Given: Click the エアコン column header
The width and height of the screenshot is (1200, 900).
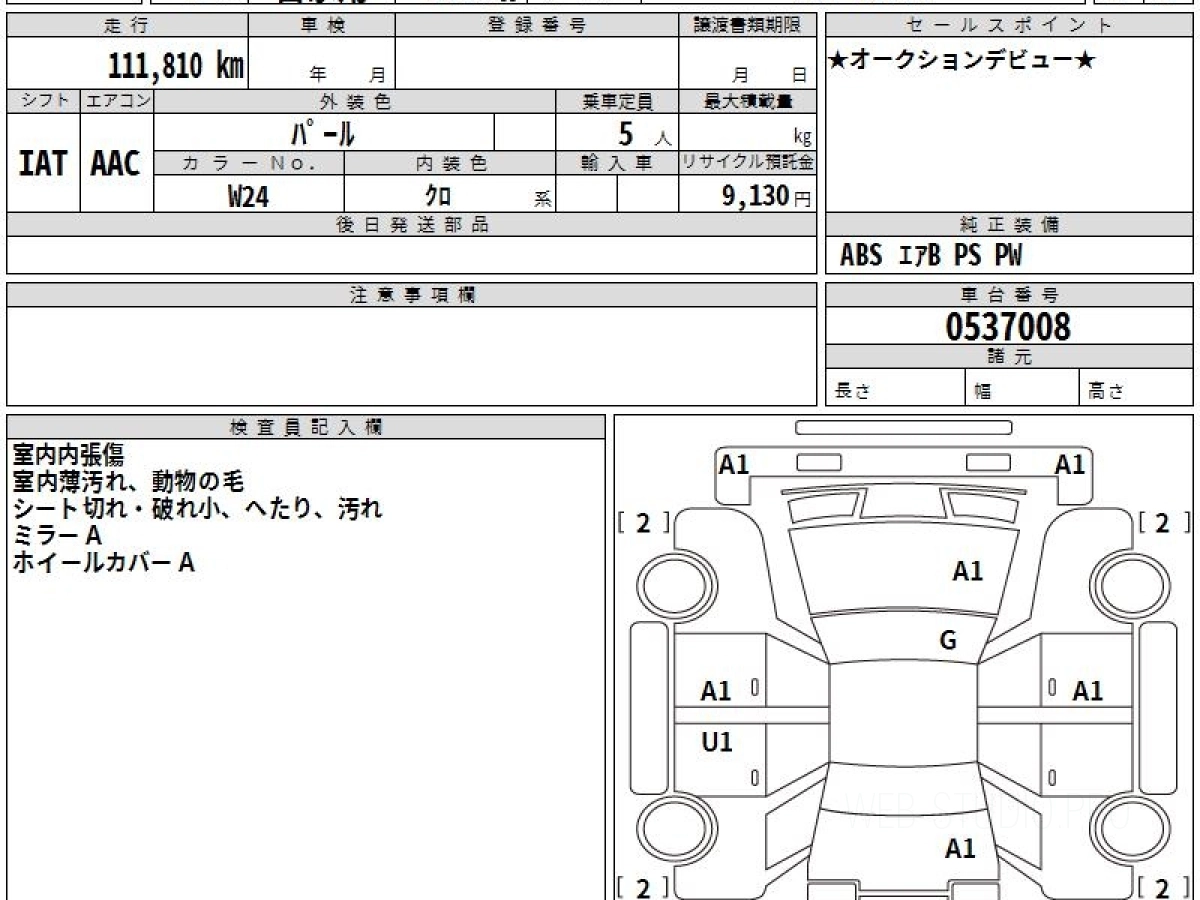Looking at the screenshot, I should click(x=117, y=101).
